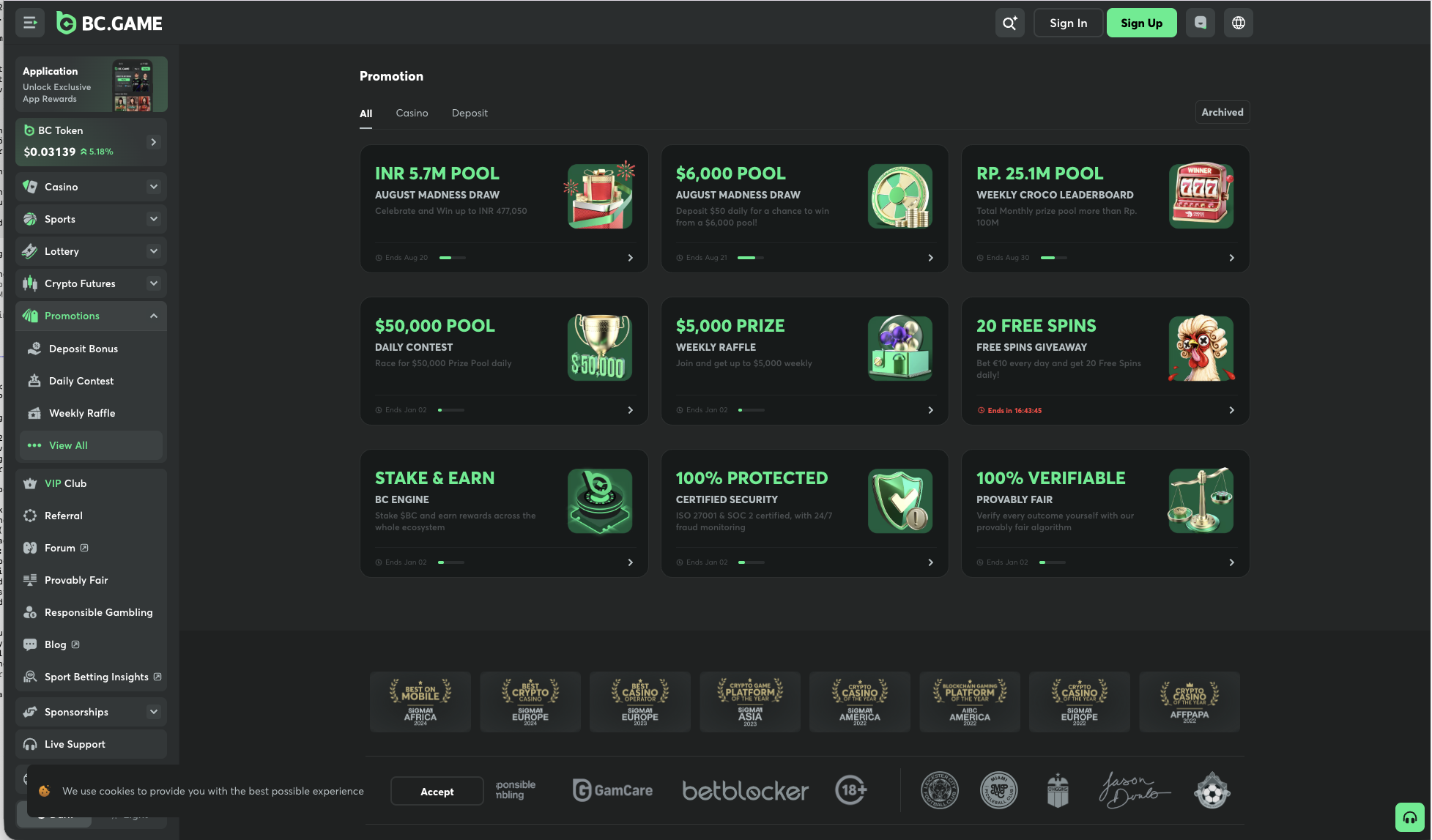The image size is (1432, 840).
Task: Click the Sign In button
Action: (1068, 23)
